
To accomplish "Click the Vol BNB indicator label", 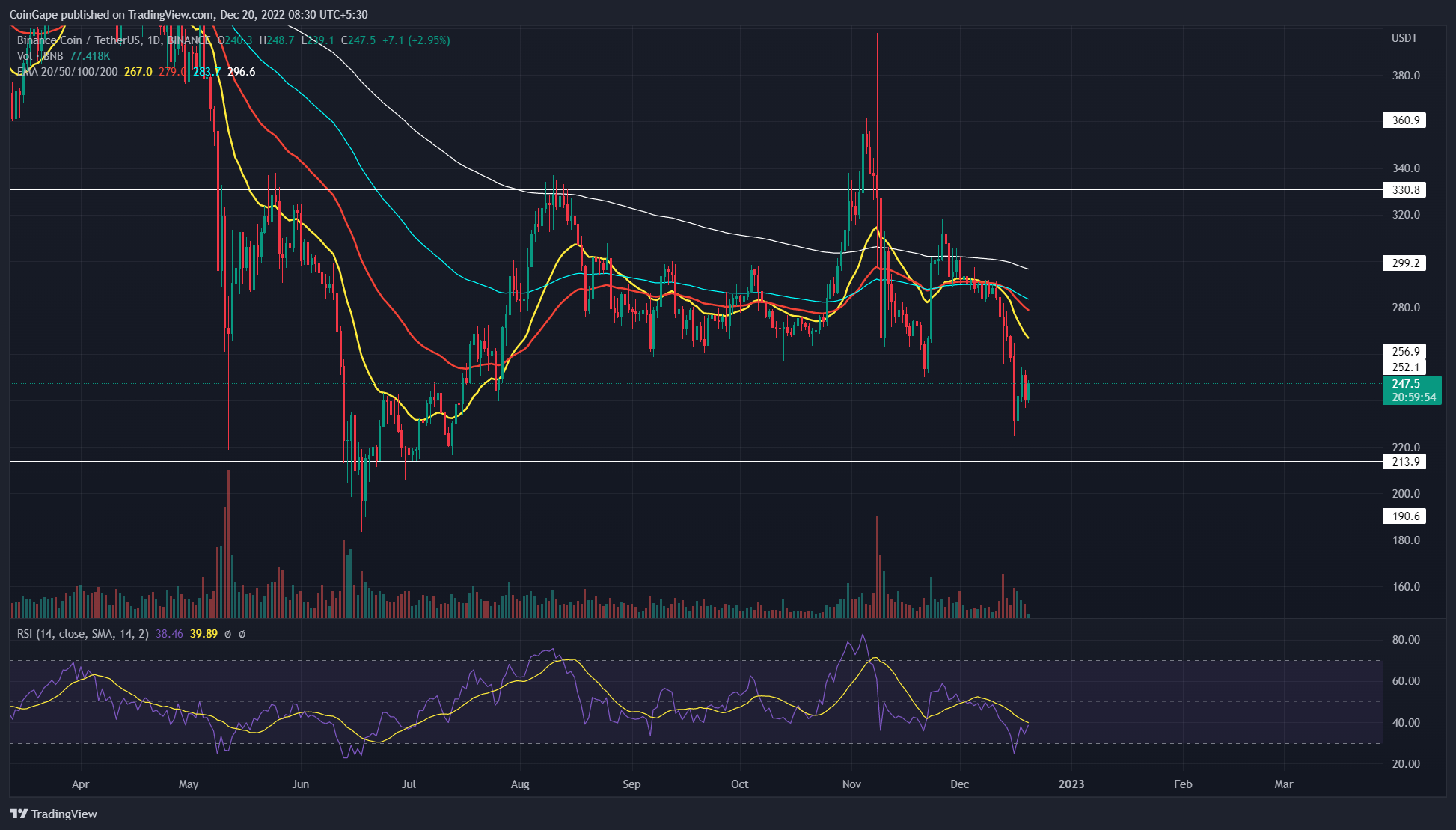I will 40,56.
